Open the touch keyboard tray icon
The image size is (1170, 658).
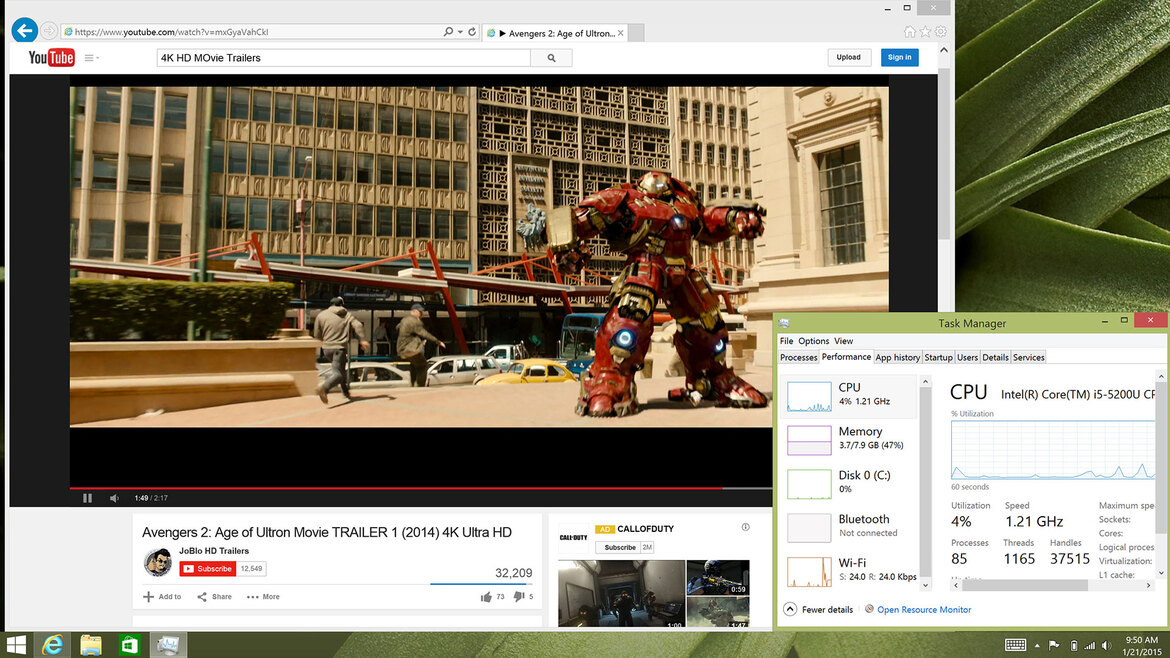coord(1016,645)
